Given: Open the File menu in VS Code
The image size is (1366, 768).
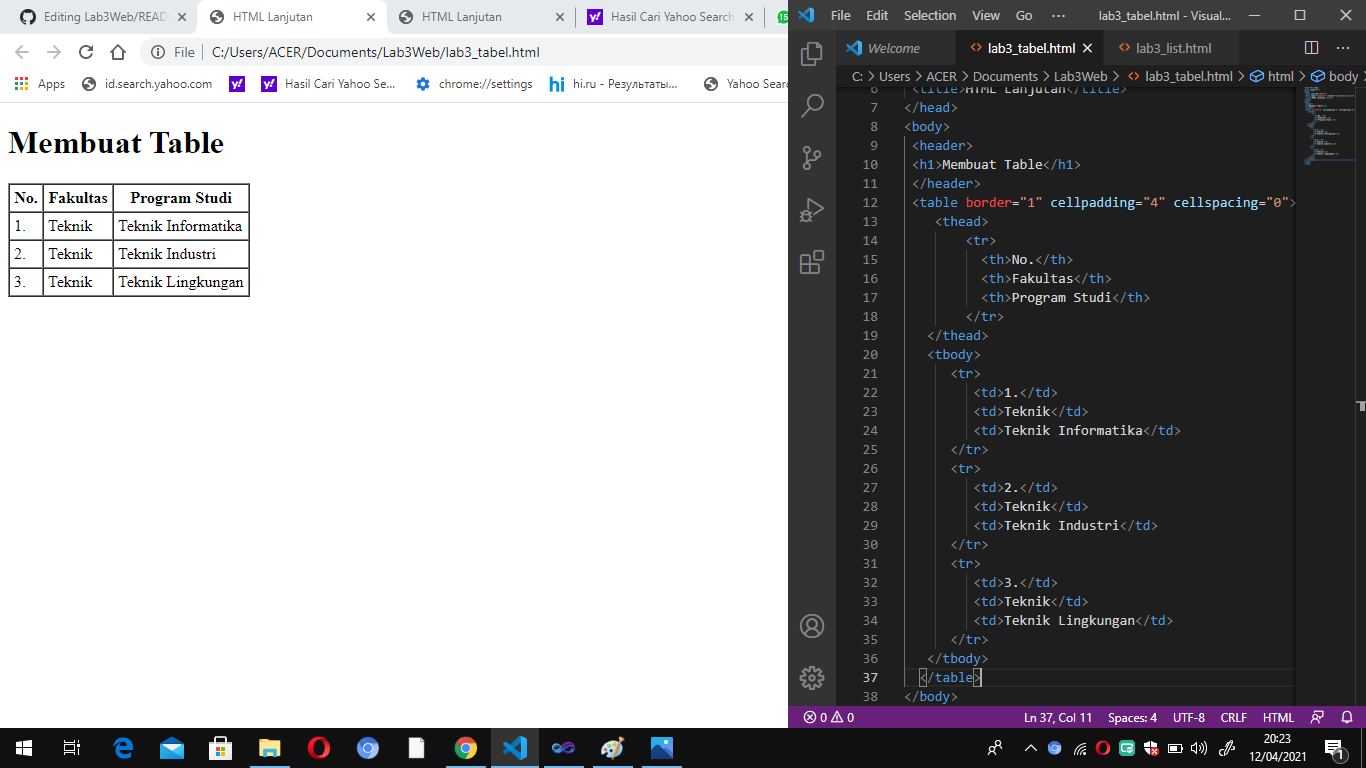Looking at the screenshot, I should (840, 15).
